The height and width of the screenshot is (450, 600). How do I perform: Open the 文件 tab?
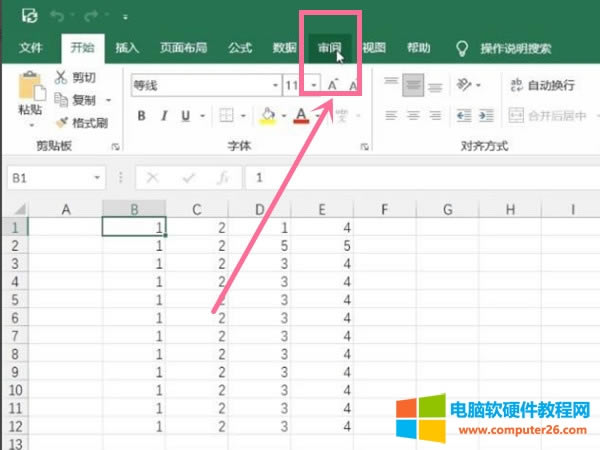pyautogui.click(x=31, y=48)
